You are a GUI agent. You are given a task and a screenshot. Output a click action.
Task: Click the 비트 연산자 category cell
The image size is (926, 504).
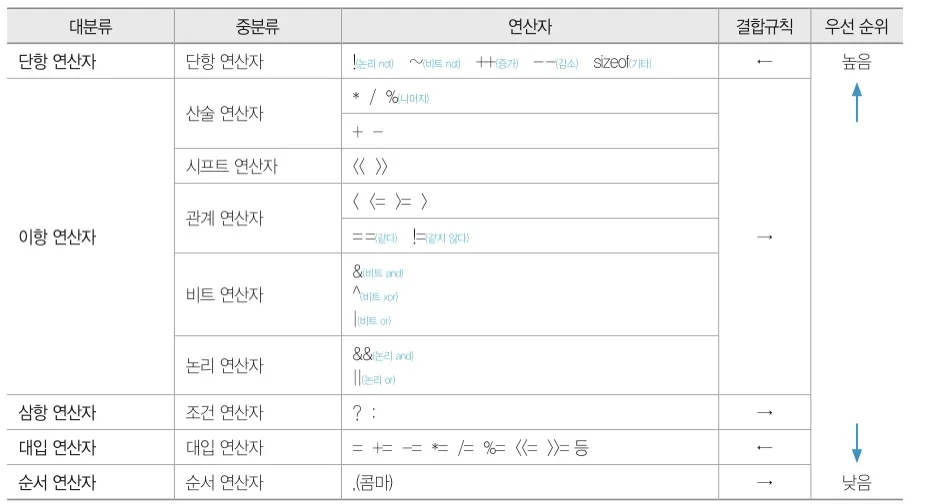257,294
